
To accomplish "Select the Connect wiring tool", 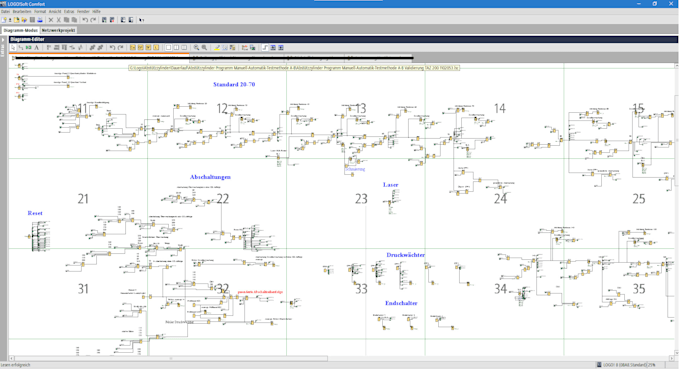I will click(x=21, y=48).
